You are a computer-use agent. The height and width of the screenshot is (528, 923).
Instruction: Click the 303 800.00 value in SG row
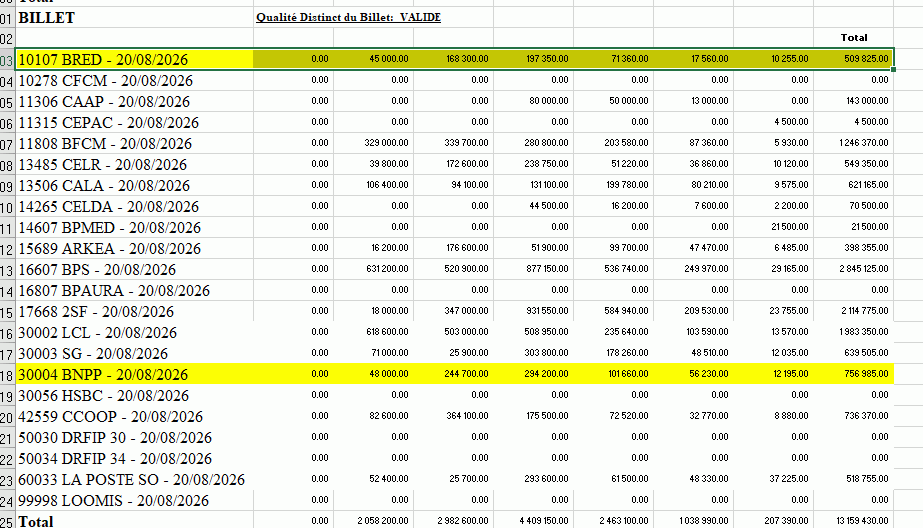pyautogui.click(x=546, y=353)
